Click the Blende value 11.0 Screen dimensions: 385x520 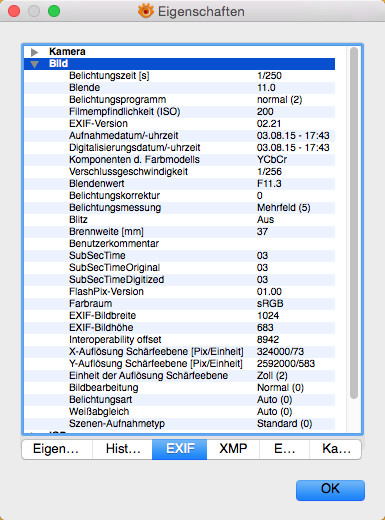(266, 88)
